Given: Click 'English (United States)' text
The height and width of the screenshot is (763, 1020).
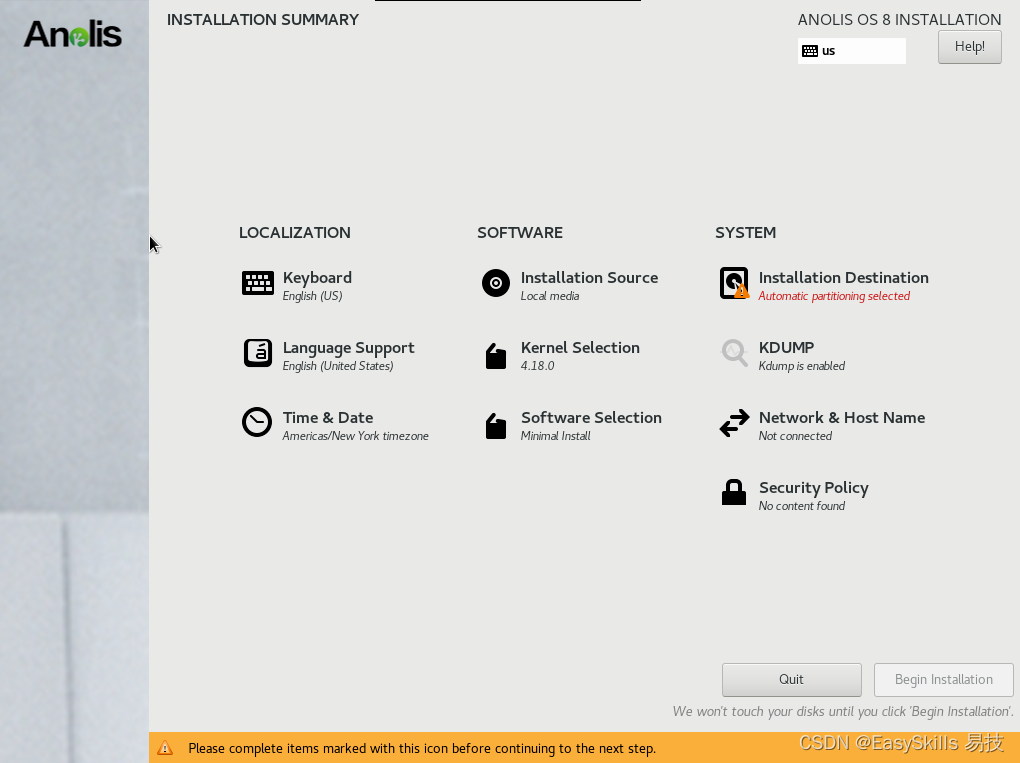Looking at the screenshot, I should (338, 366).
